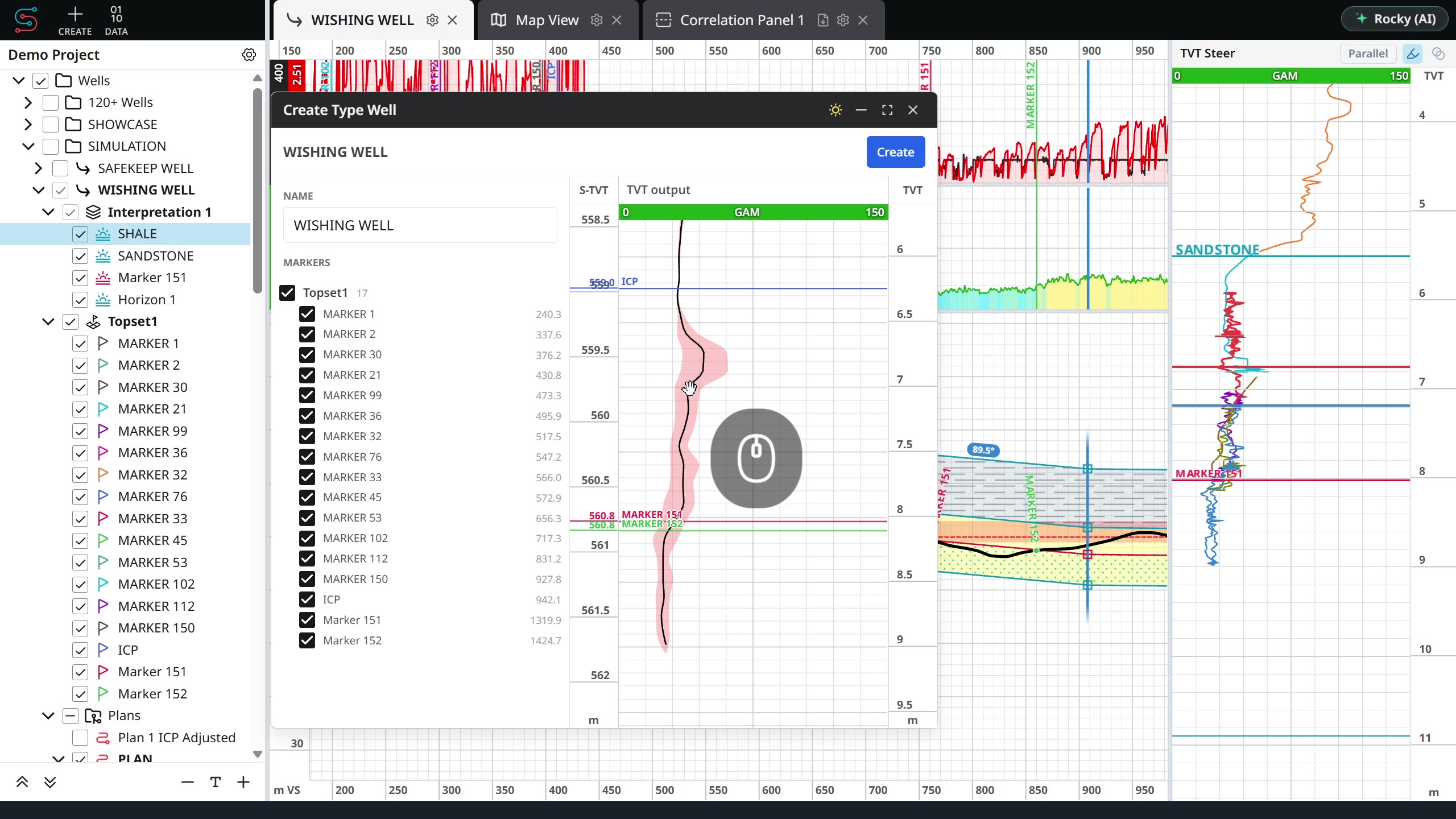Click Correlation Panel 1 export icon
This screenshot has width=1456, height=819.
pos(823,20)
